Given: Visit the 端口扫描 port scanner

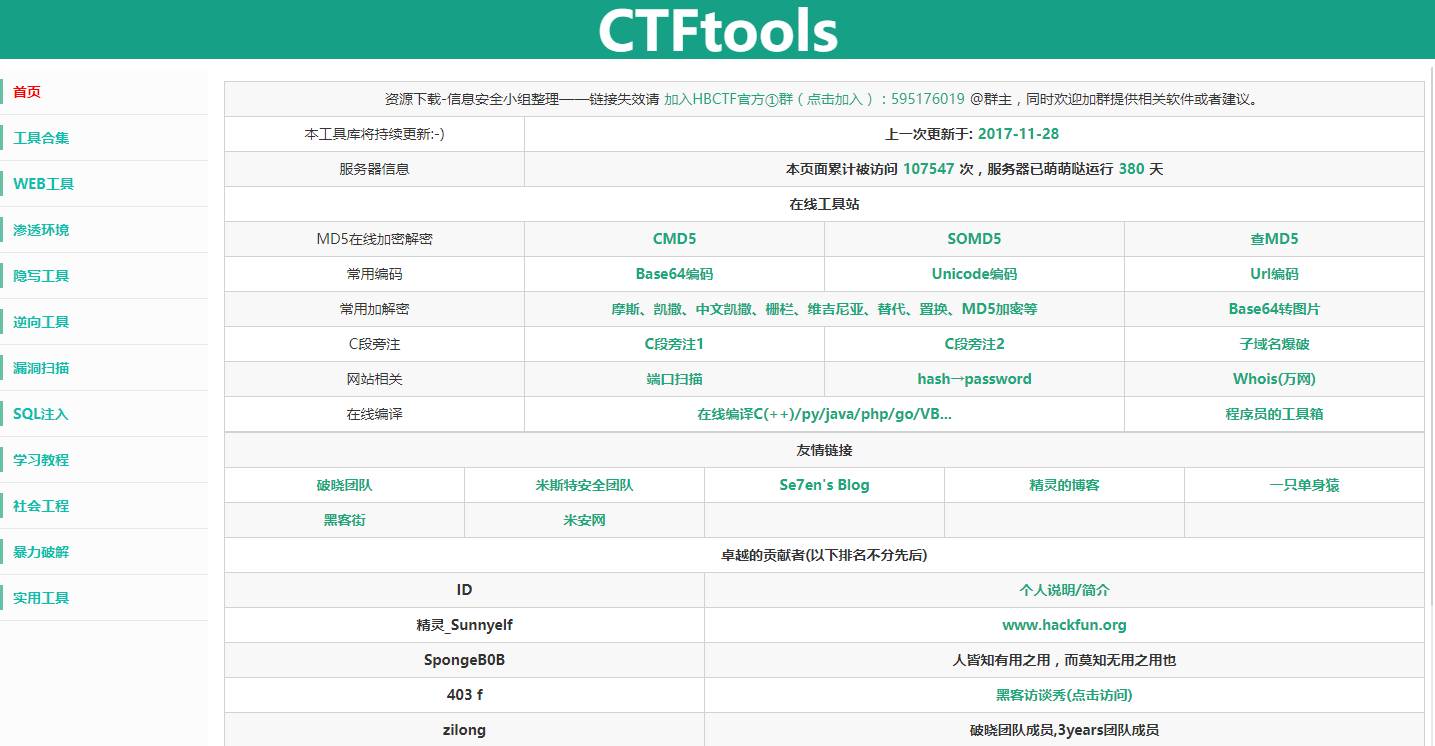Looking at the screenshot, I should click(x=674, y=379).
